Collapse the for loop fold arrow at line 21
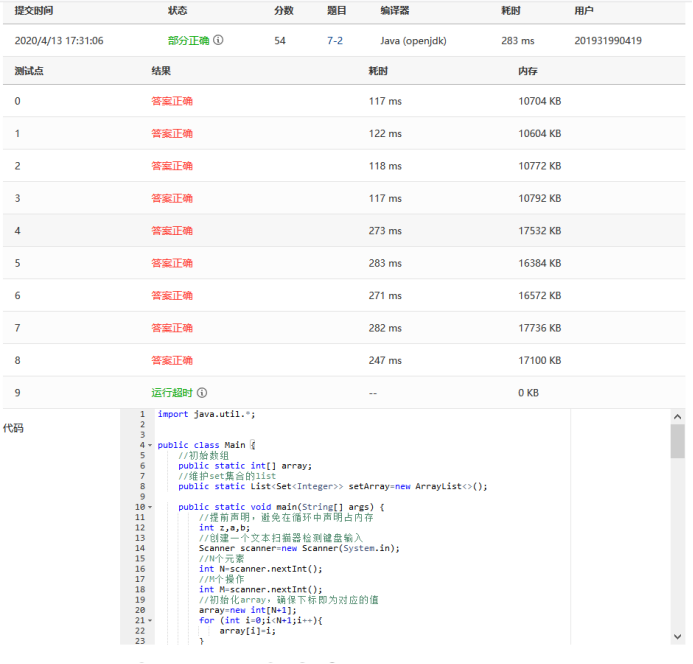693x664 pixels. [150, 621]
